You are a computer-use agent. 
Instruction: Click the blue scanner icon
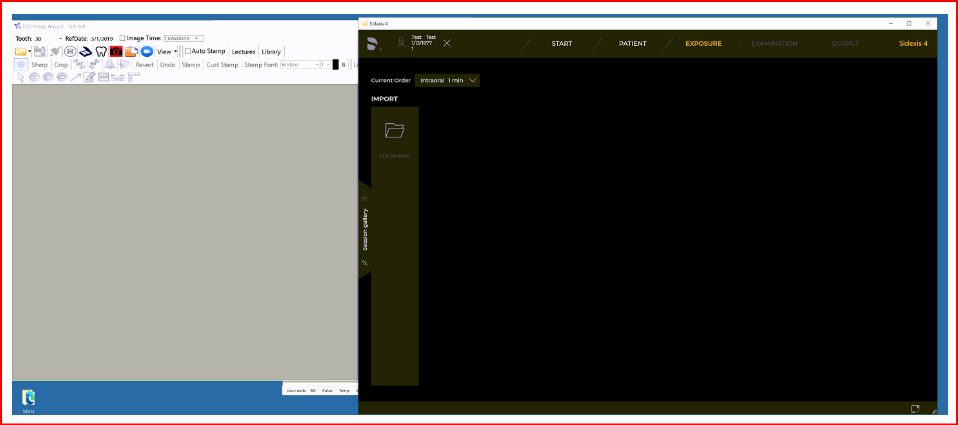[85, 51]
